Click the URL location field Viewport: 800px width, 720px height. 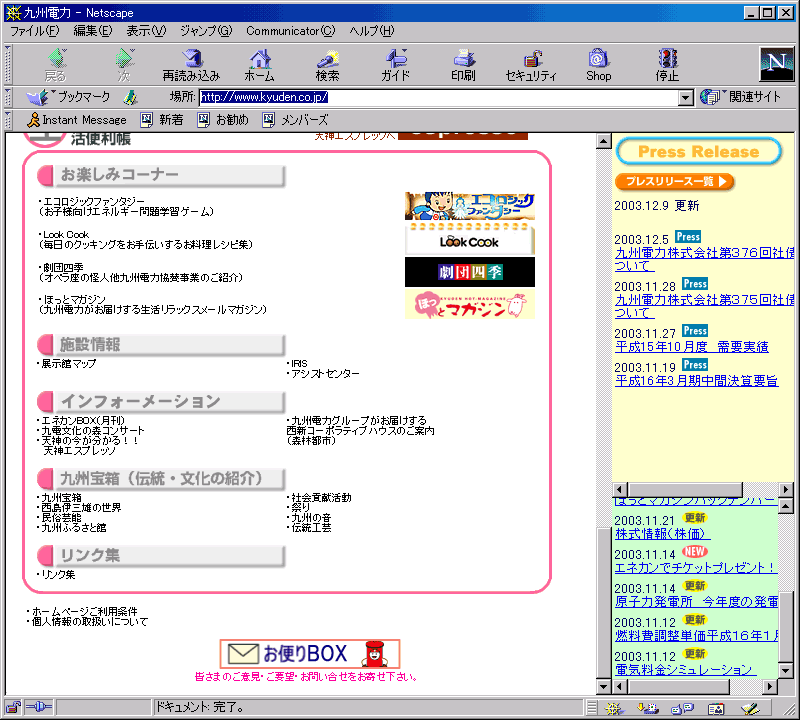tap(439, 97)
